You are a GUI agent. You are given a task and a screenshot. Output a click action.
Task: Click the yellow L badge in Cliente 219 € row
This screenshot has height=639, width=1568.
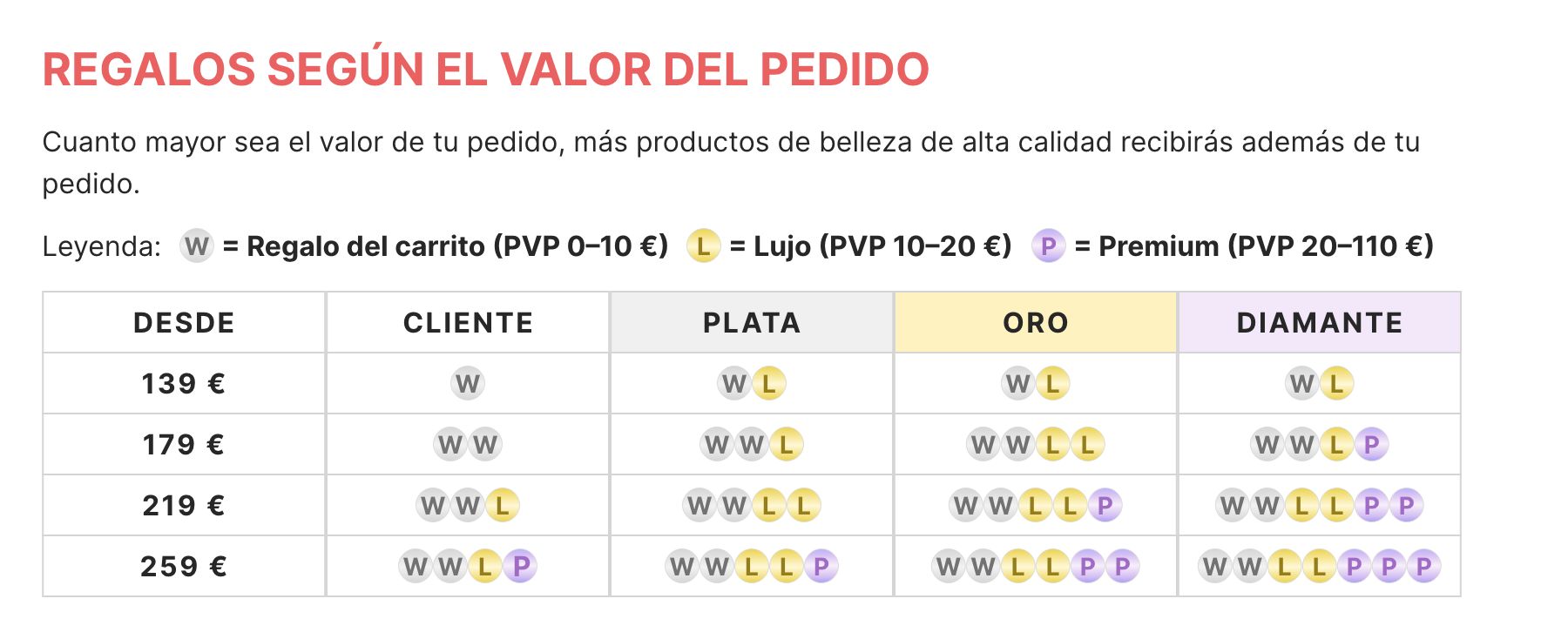503,506
